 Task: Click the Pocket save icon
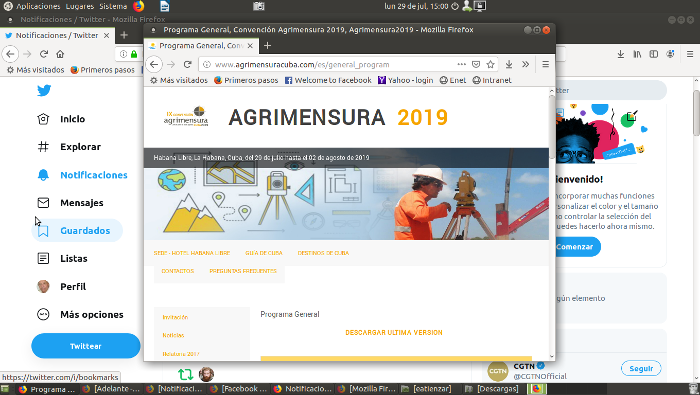coord(476,64)
